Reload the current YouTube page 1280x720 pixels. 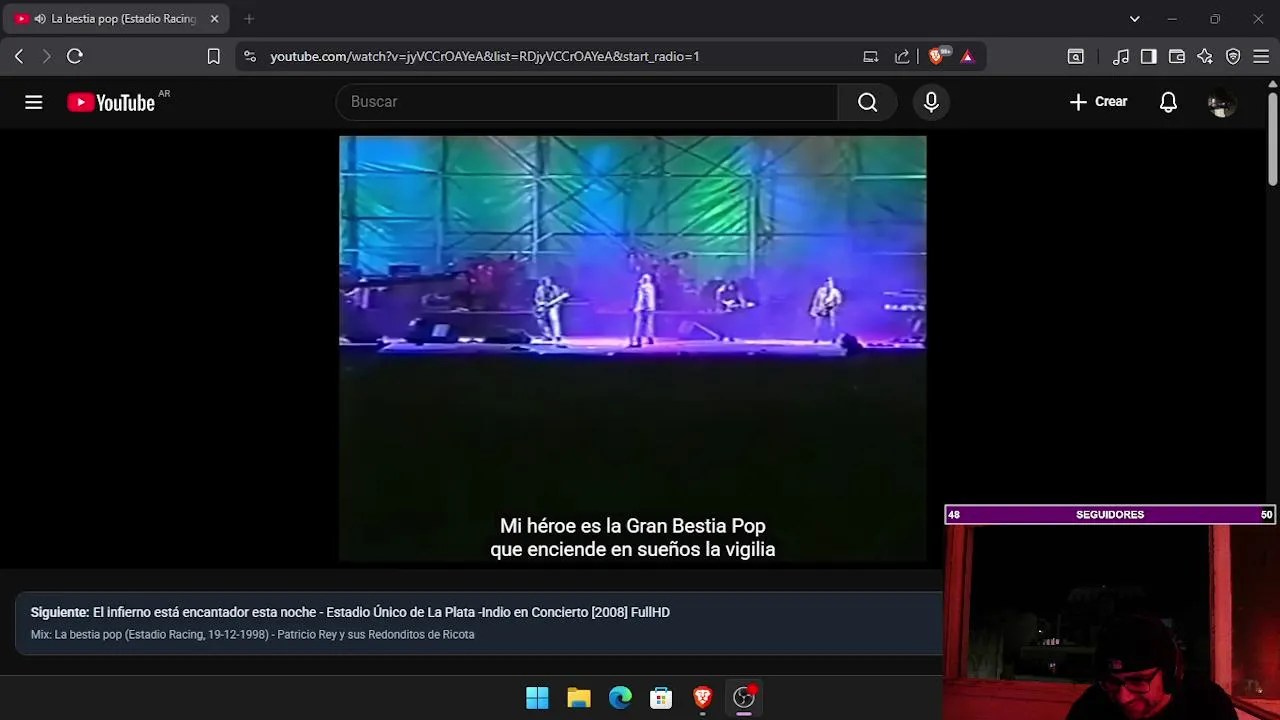click(75, 57)
